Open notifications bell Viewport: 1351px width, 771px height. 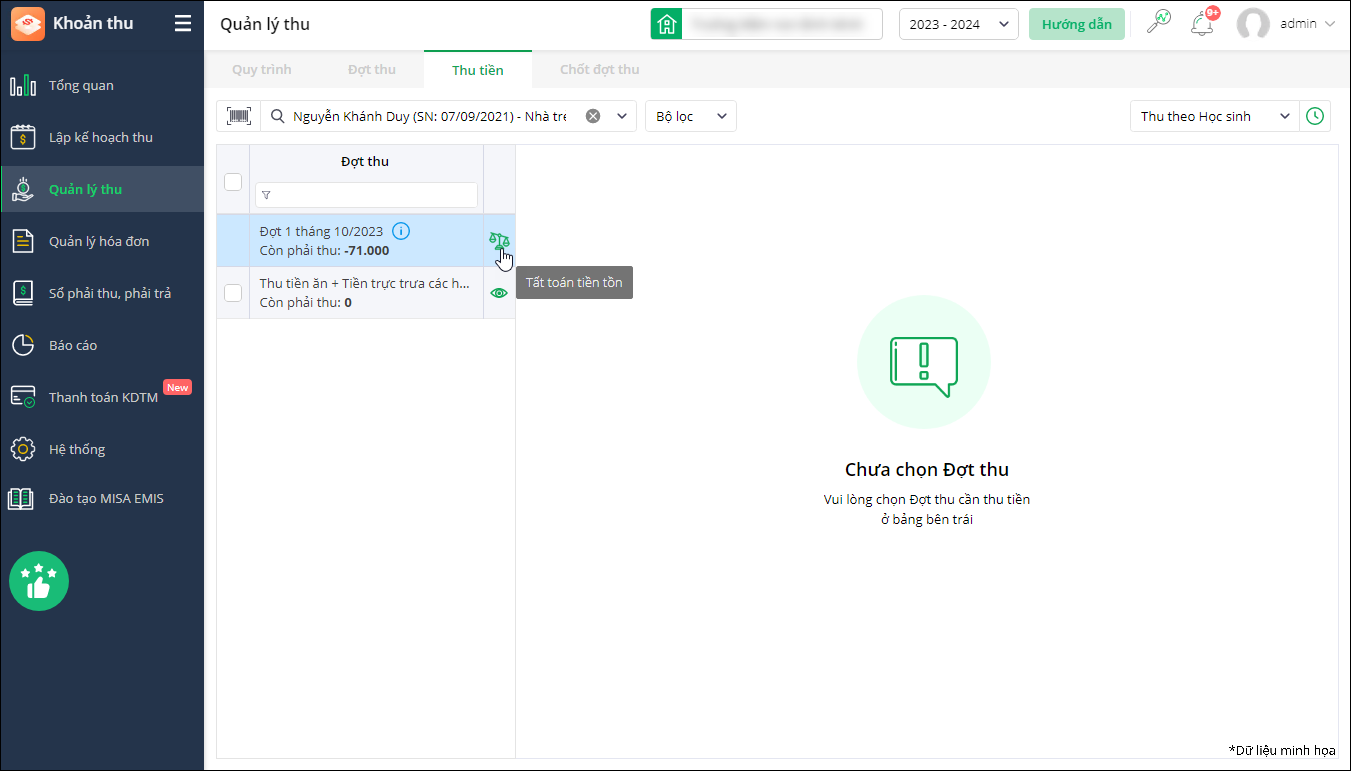coord(1202,24)
